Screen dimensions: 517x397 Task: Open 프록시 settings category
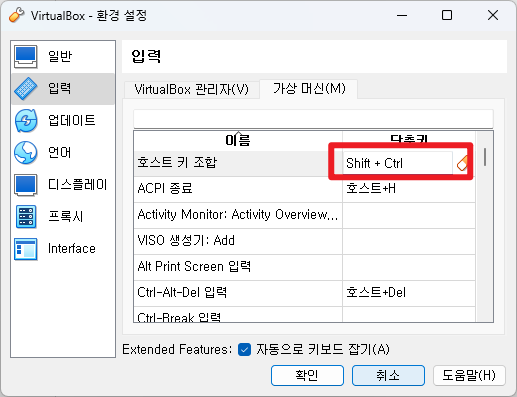point(63,217)
